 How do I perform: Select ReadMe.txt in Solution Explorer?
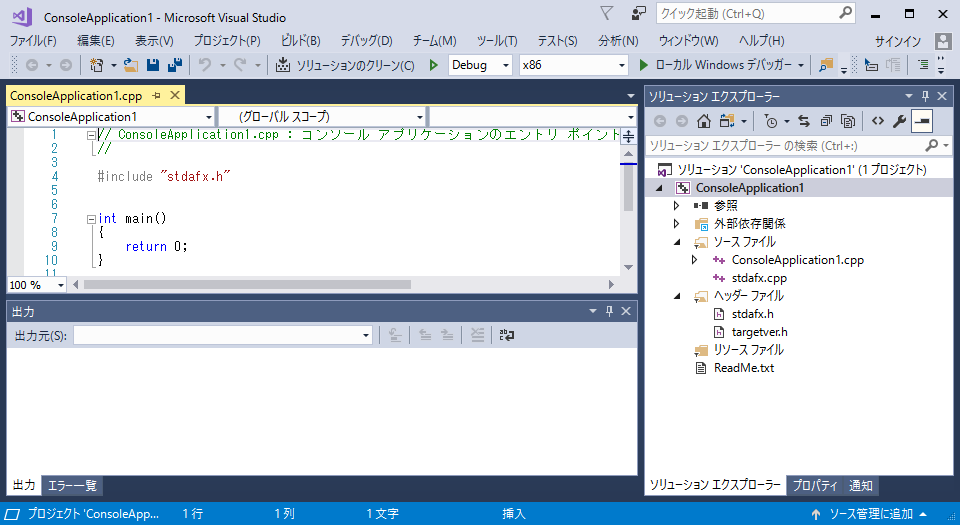click(744, 368)
